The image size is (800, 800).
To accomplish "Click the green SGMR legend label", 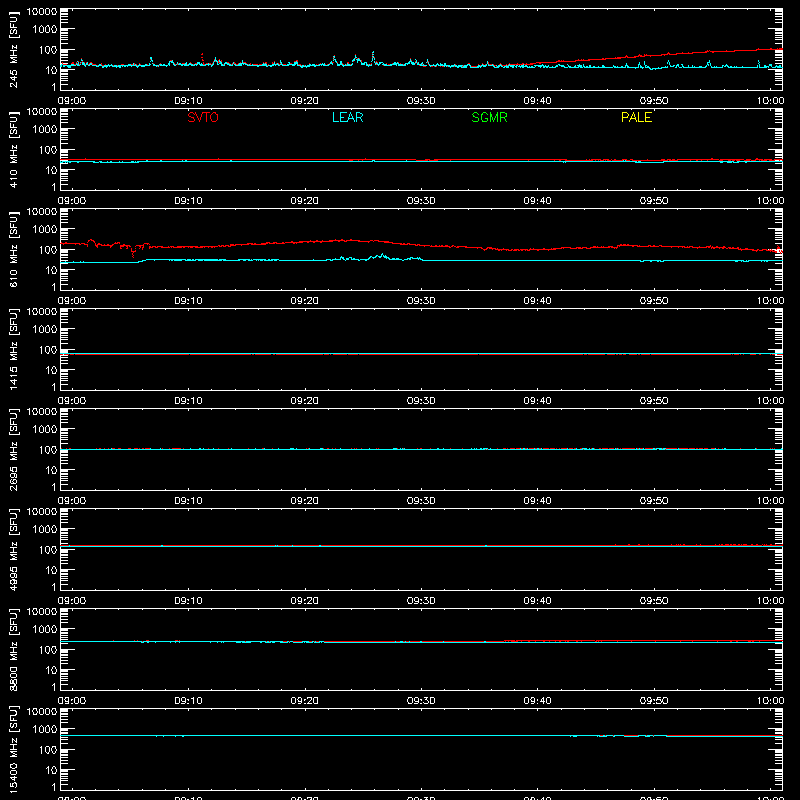I will click(x=489, y=117).
